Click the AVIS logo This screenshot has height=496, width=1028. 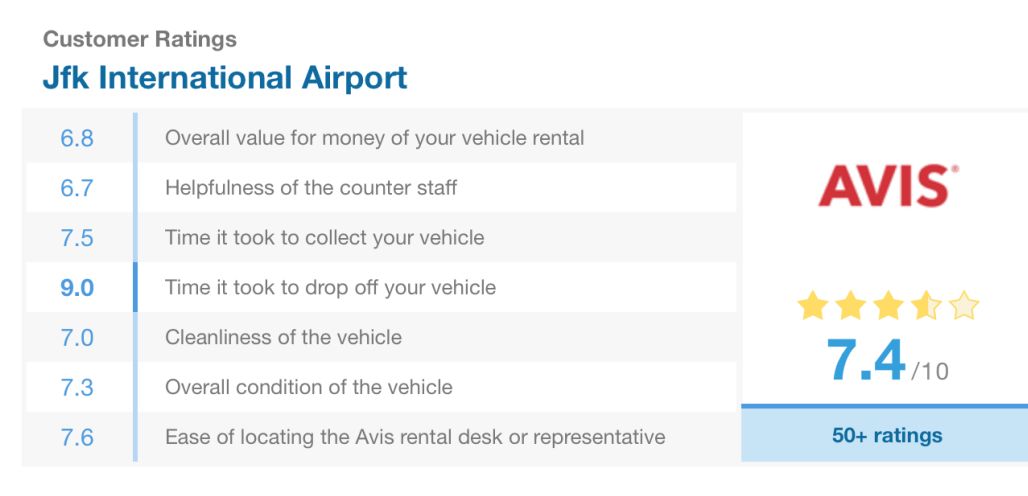[888, 185]
